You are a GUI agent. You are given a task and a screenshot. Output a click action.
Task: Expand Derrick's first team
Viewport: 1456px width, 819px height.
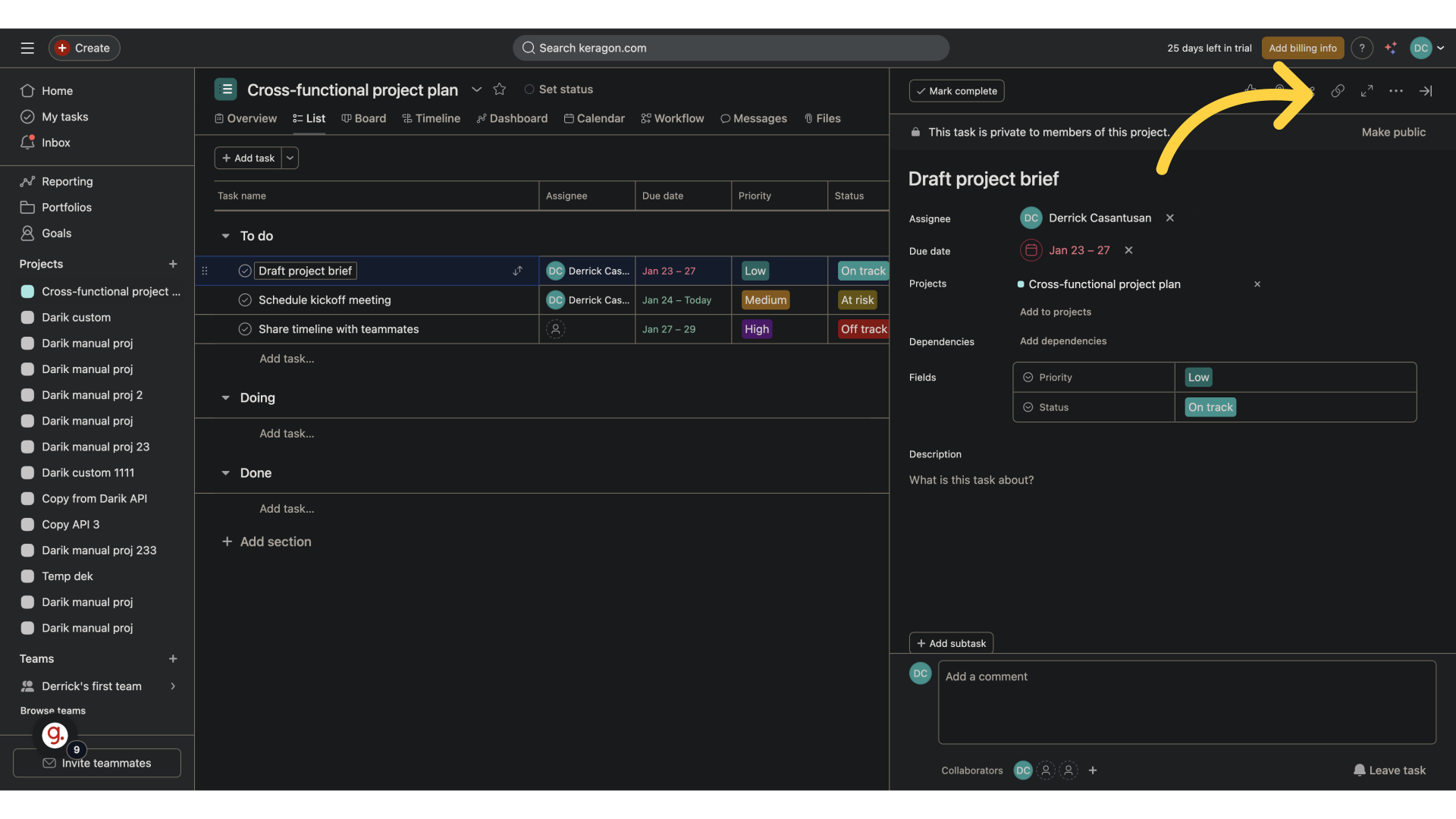pos(173,686)
